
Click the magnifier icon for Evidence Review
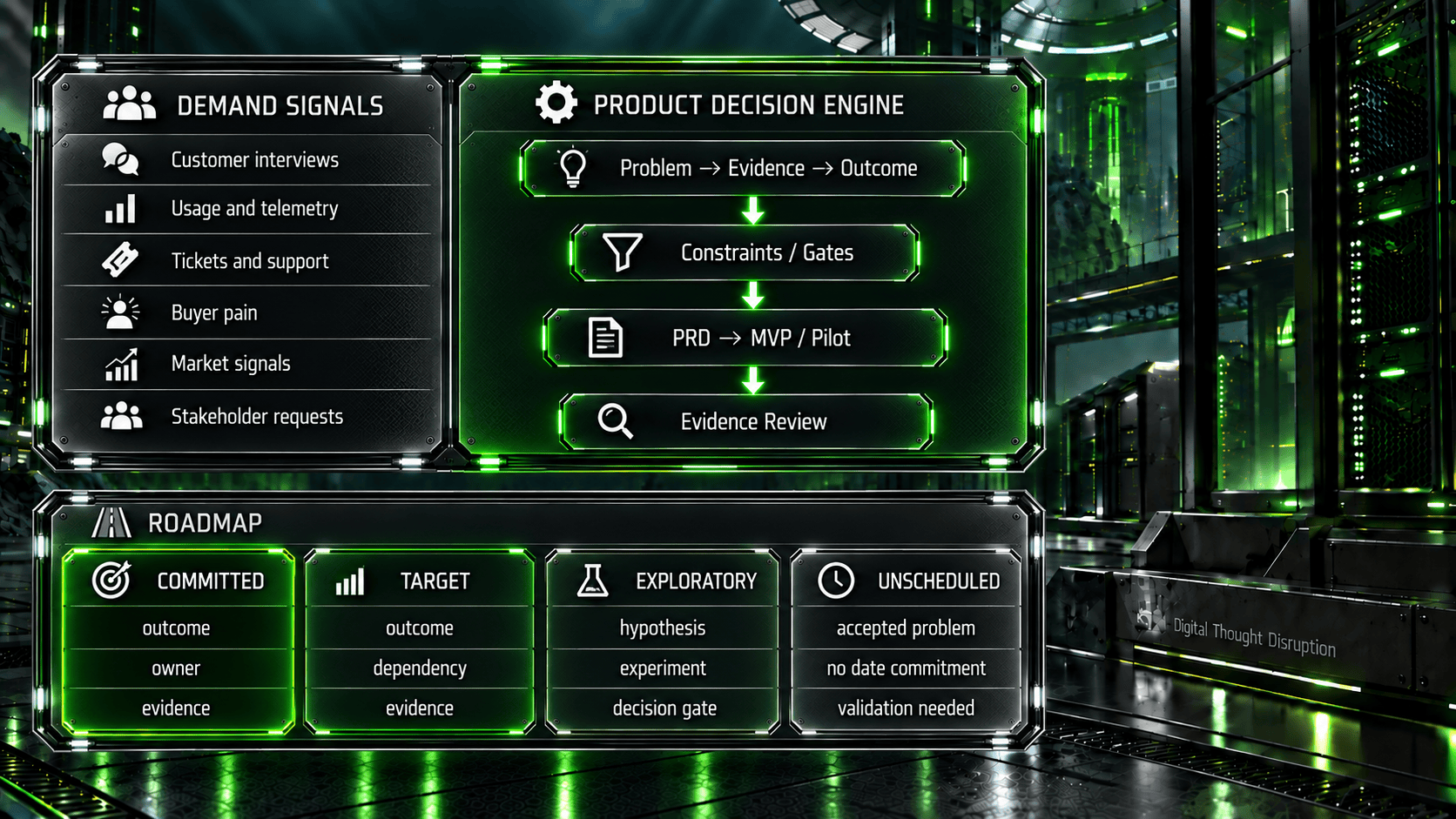(x=616, y=421)
